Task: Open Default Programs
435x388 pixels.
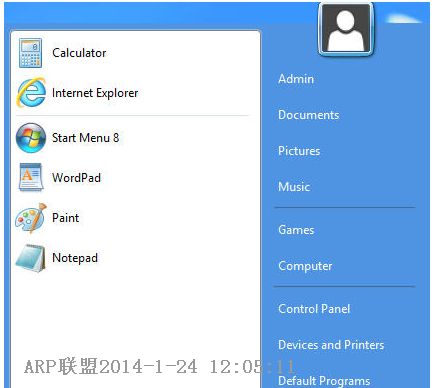Action: [324, 381]
